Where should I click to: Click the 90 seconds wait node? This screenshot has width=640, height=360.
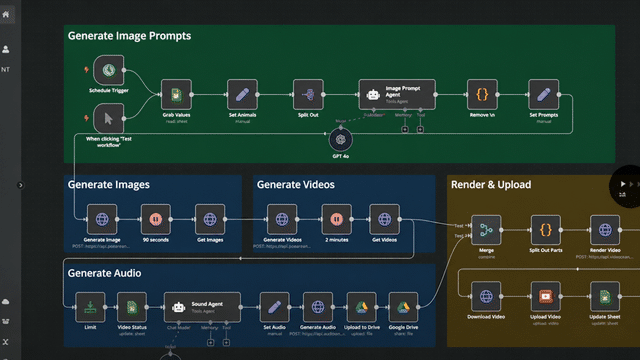(156, 220)
